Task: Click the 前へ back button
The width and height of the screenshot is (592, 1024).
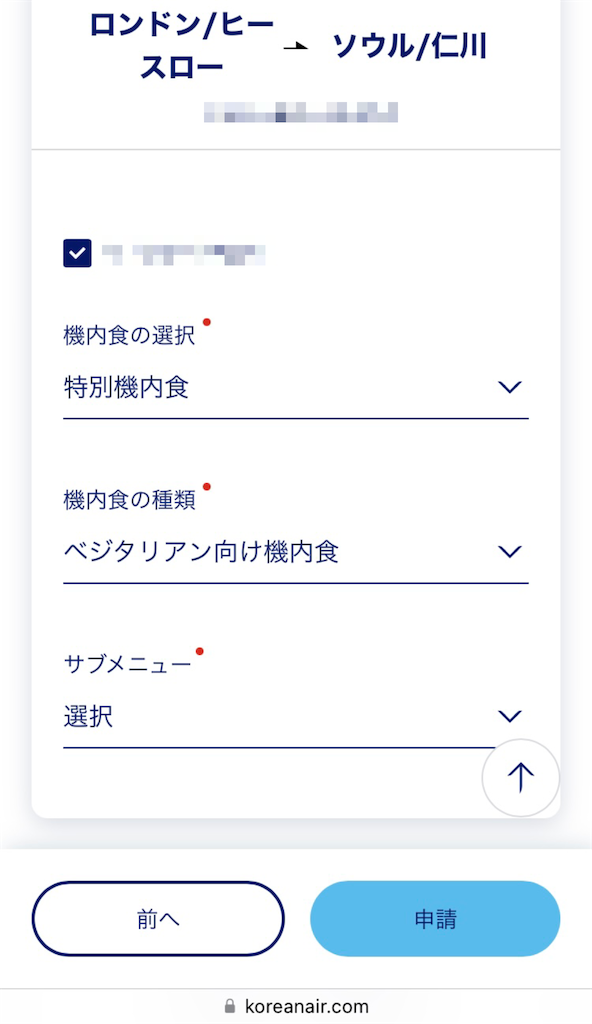Action: (x=158, y=919)
